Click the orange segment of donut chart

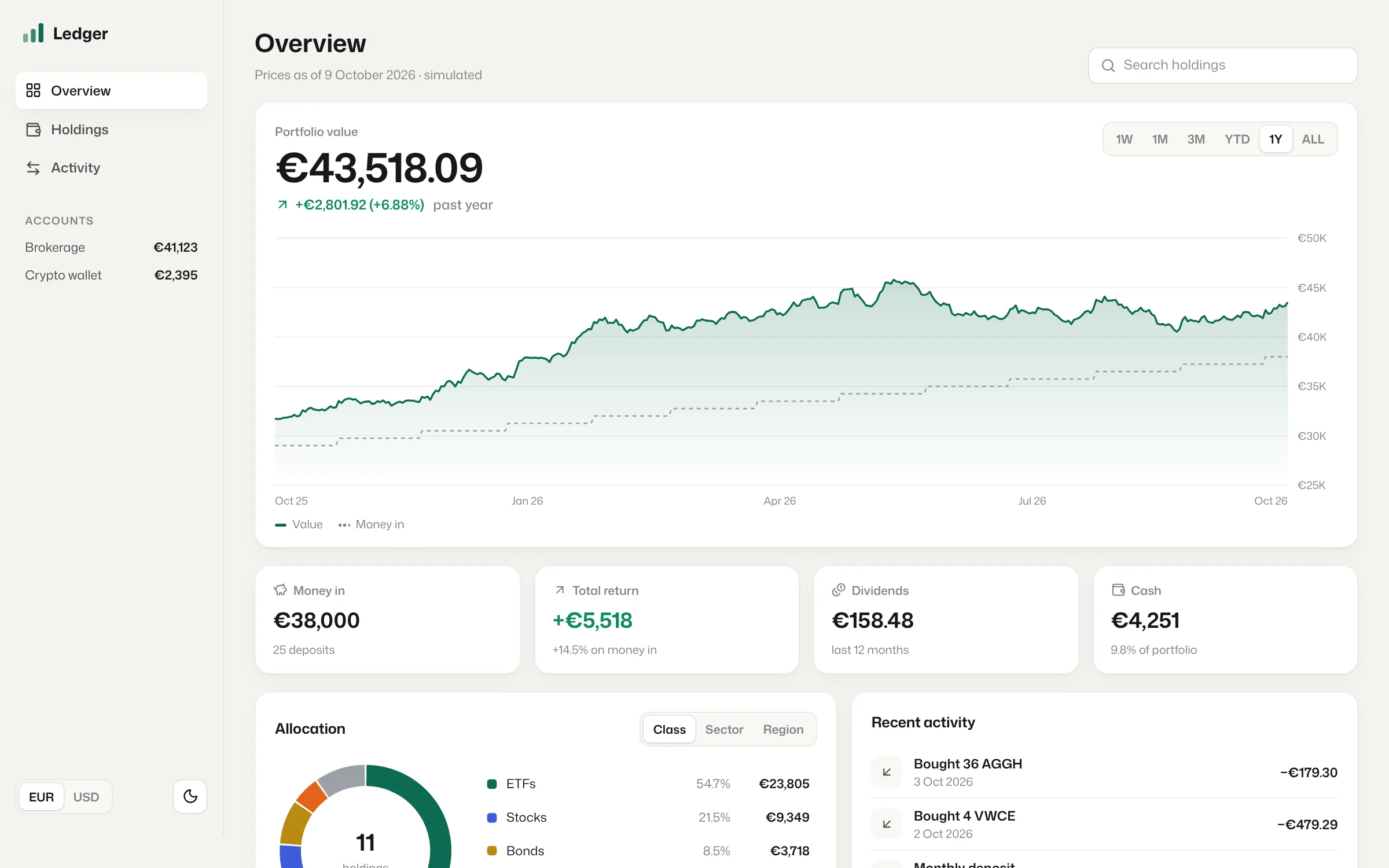pos(311,797)
